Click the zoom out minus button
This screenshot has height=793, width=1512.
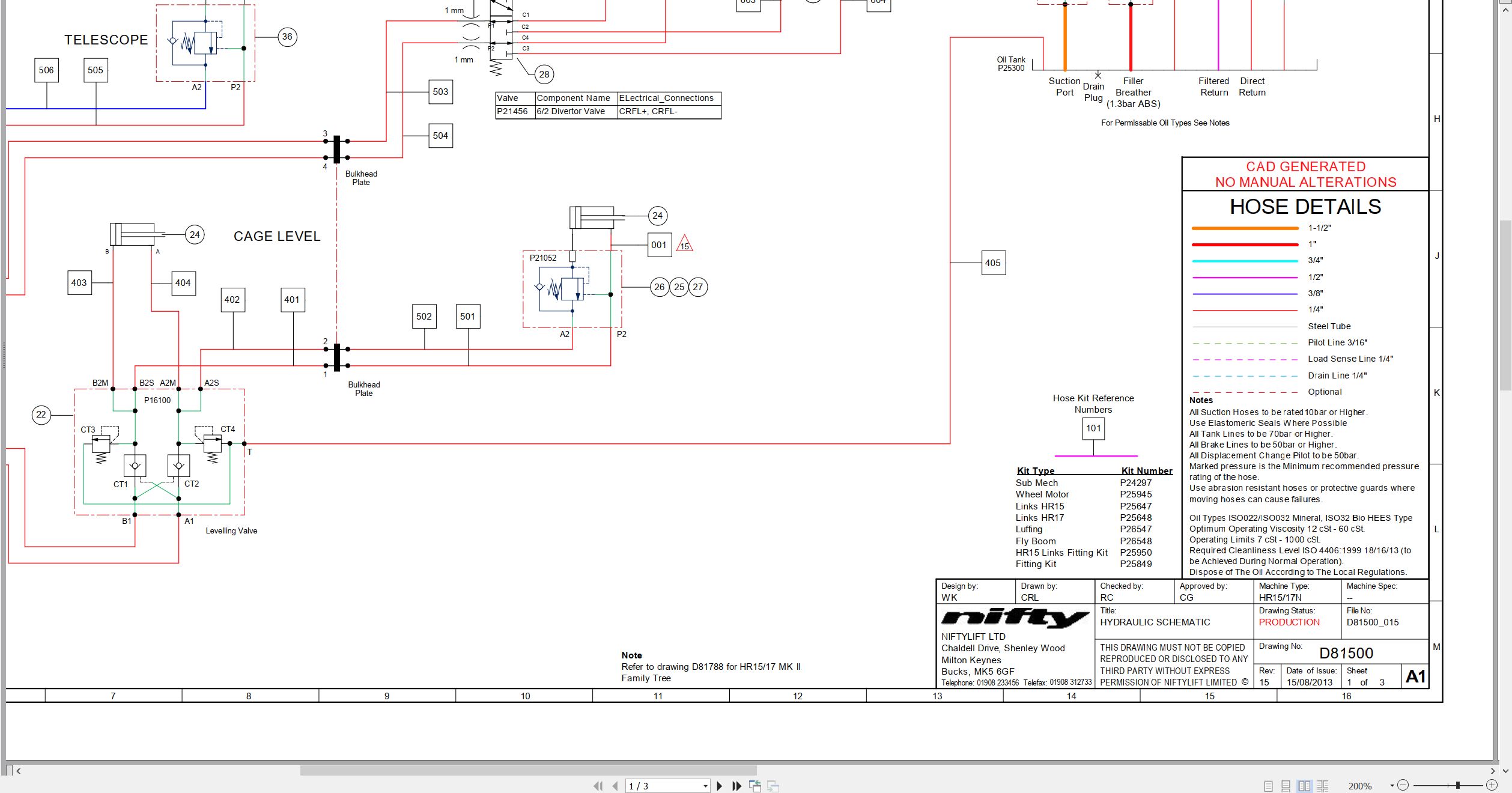point(1403,785)
